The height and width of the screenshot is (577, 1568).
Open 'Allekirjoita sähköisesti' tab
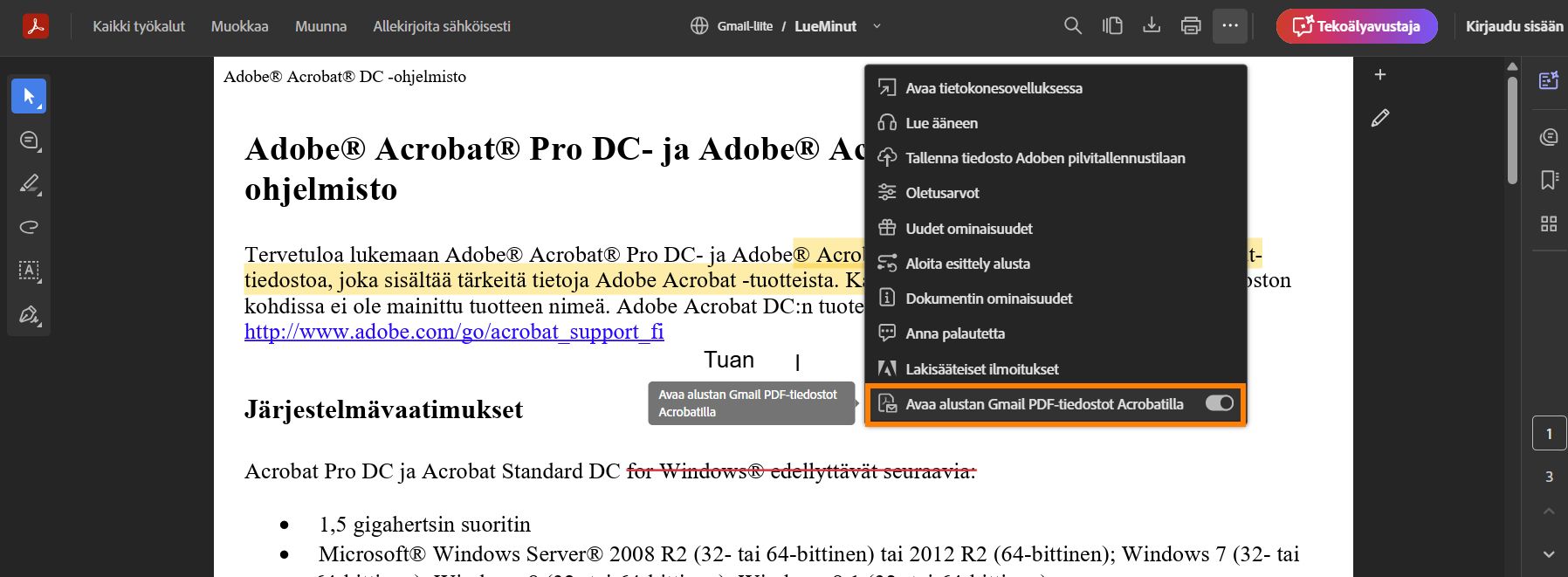[442, 26]
